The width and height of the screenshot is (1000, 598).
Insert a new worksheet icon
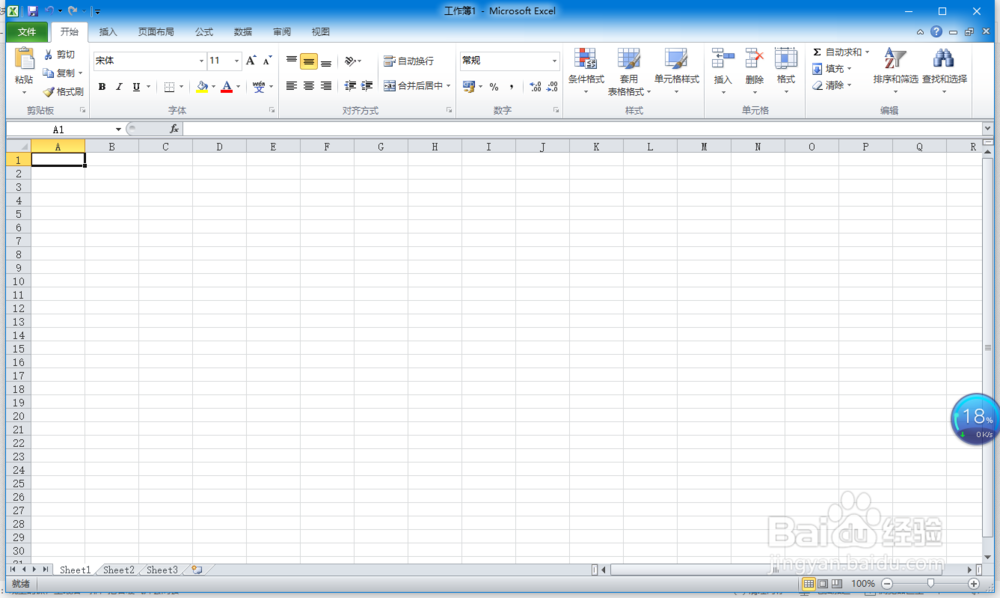coord(197,570)
